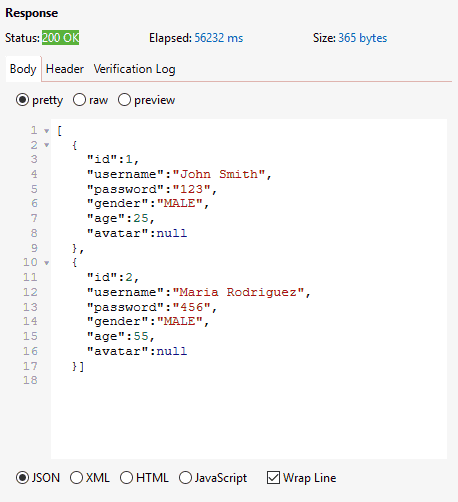Click line number 18 in gutter
The height and width of the screenshot is (502, 458).
tap(30, 380)
